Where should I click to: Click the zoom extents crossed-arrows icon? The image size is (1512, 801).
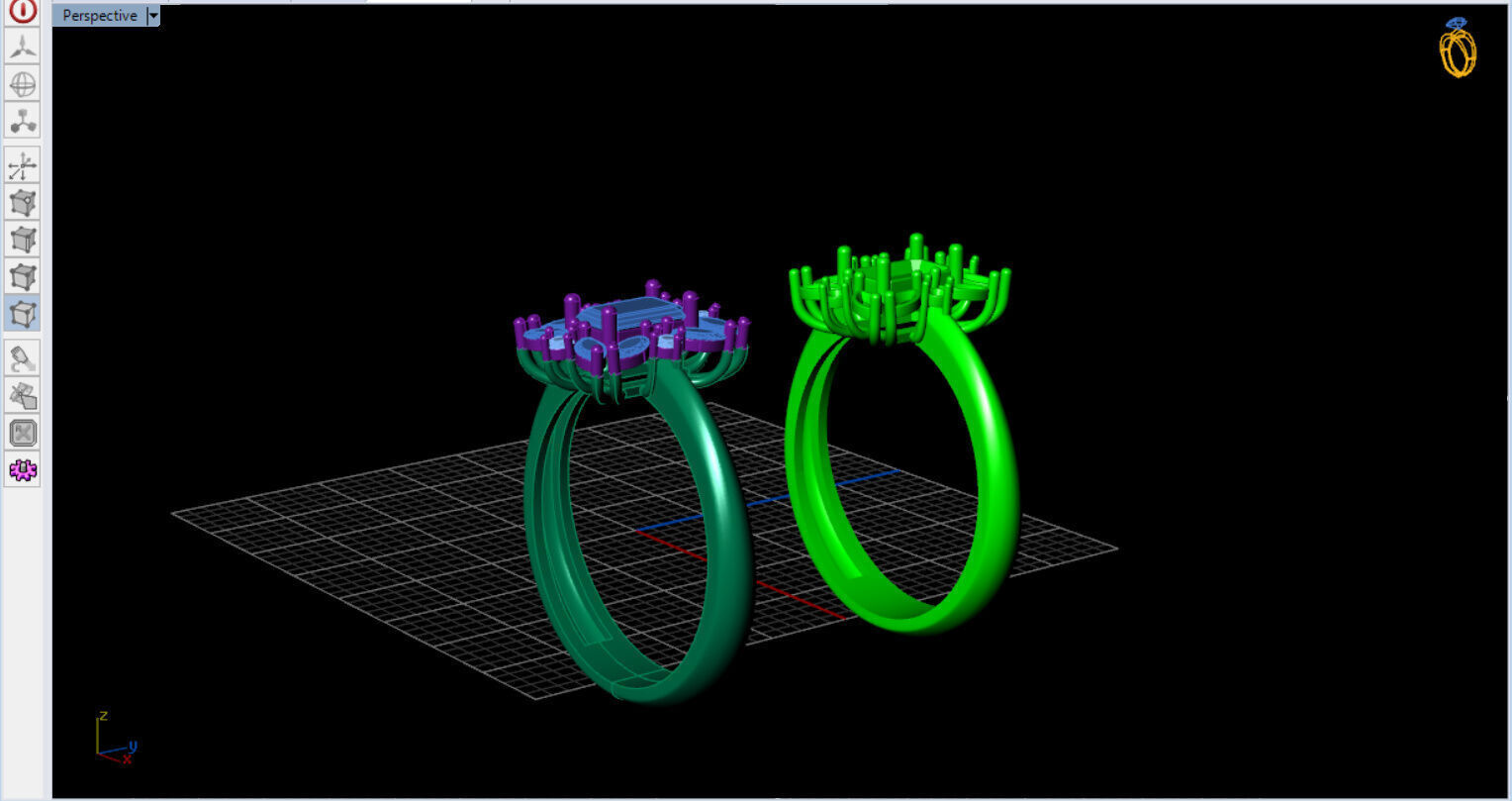pos(23,433)
